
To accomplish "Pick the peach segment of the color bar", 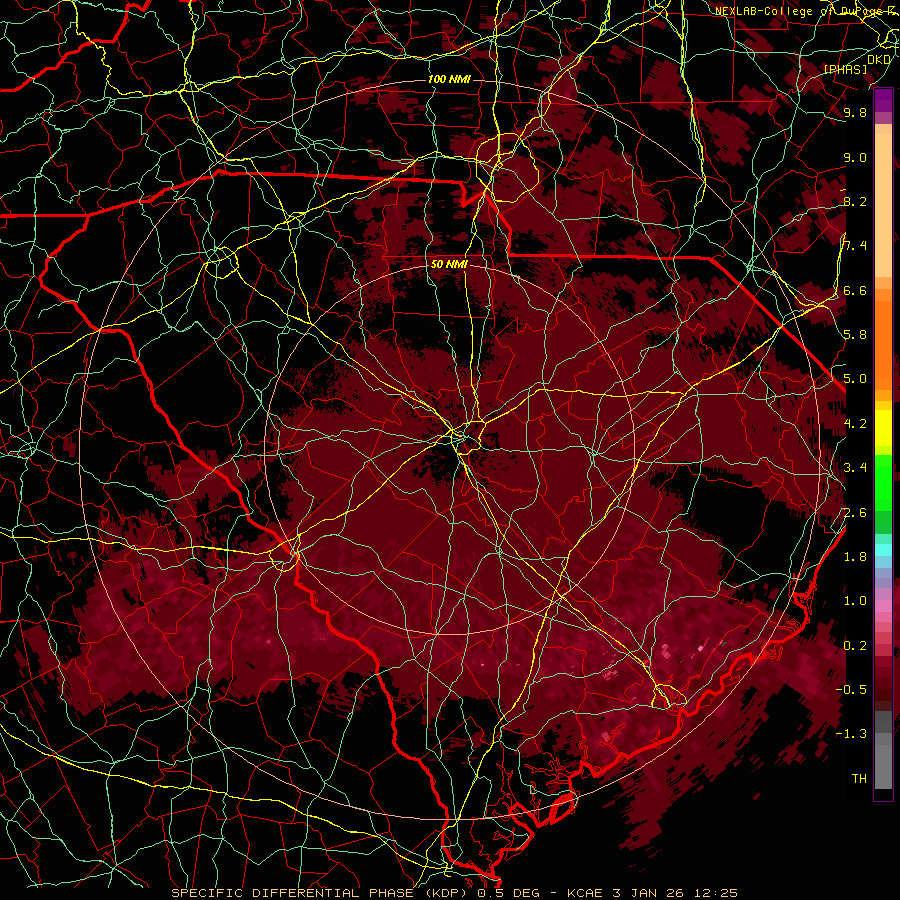I will coord(883,207).
